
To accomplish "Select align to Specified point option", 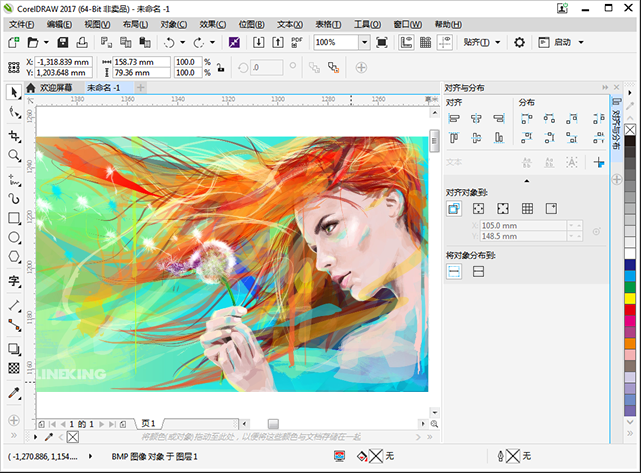I will click(551, 208).
